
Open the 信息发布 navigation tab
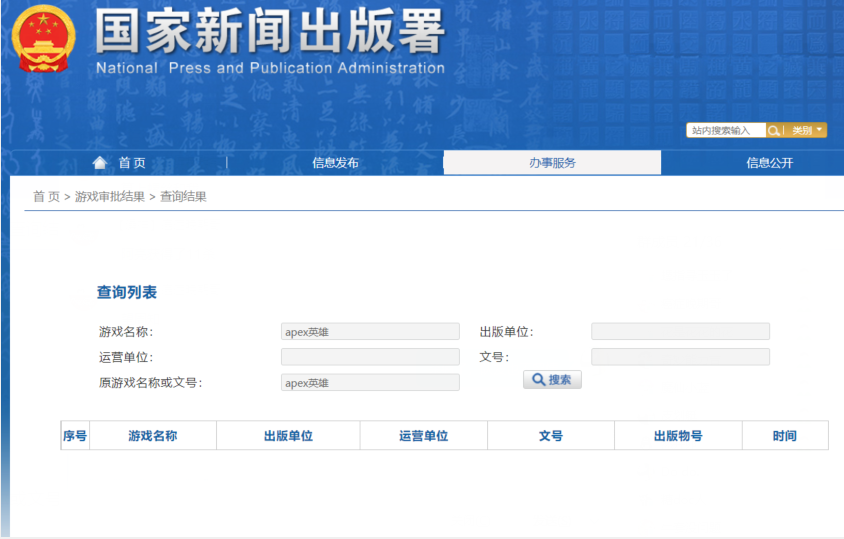click(x=335, y=163)
